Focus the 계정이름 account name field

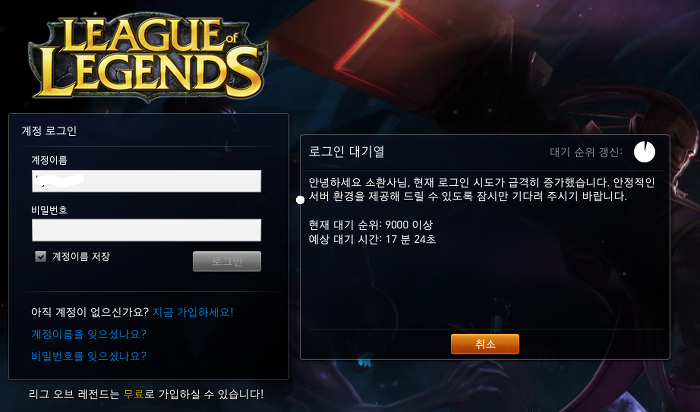[x=146, y=181]
